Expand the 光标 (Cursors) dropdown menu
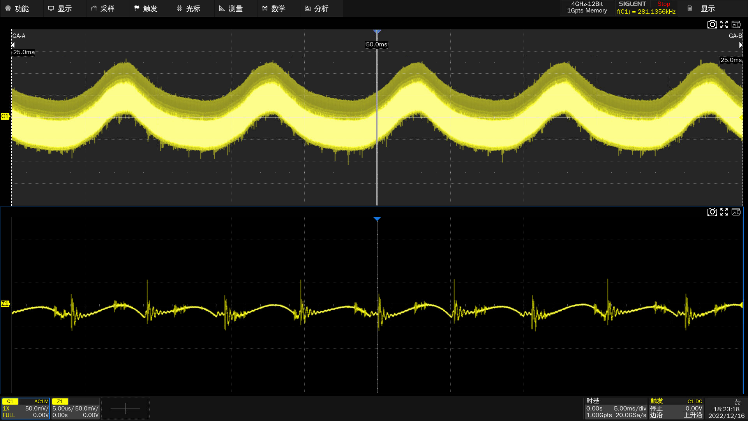748x421 pixels. click(x=189, y=8)
